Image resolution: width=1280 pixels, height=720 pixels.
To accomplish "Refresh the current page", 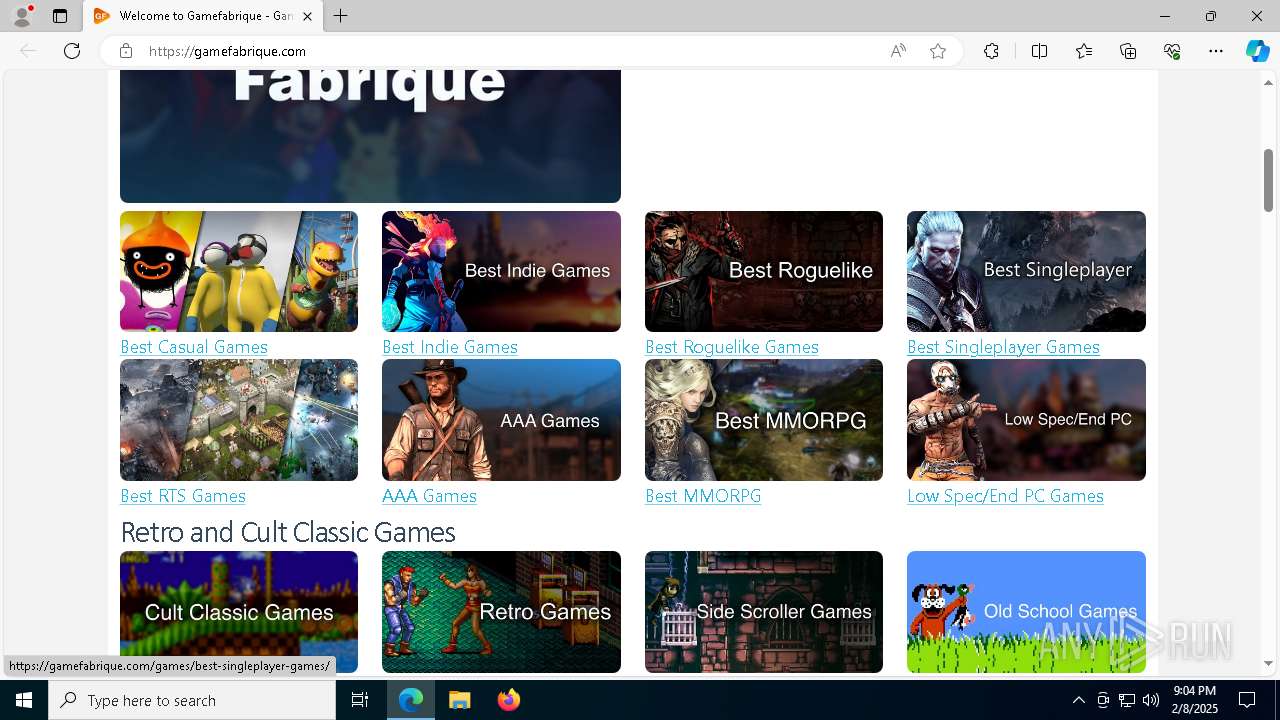I will [72, 51].
